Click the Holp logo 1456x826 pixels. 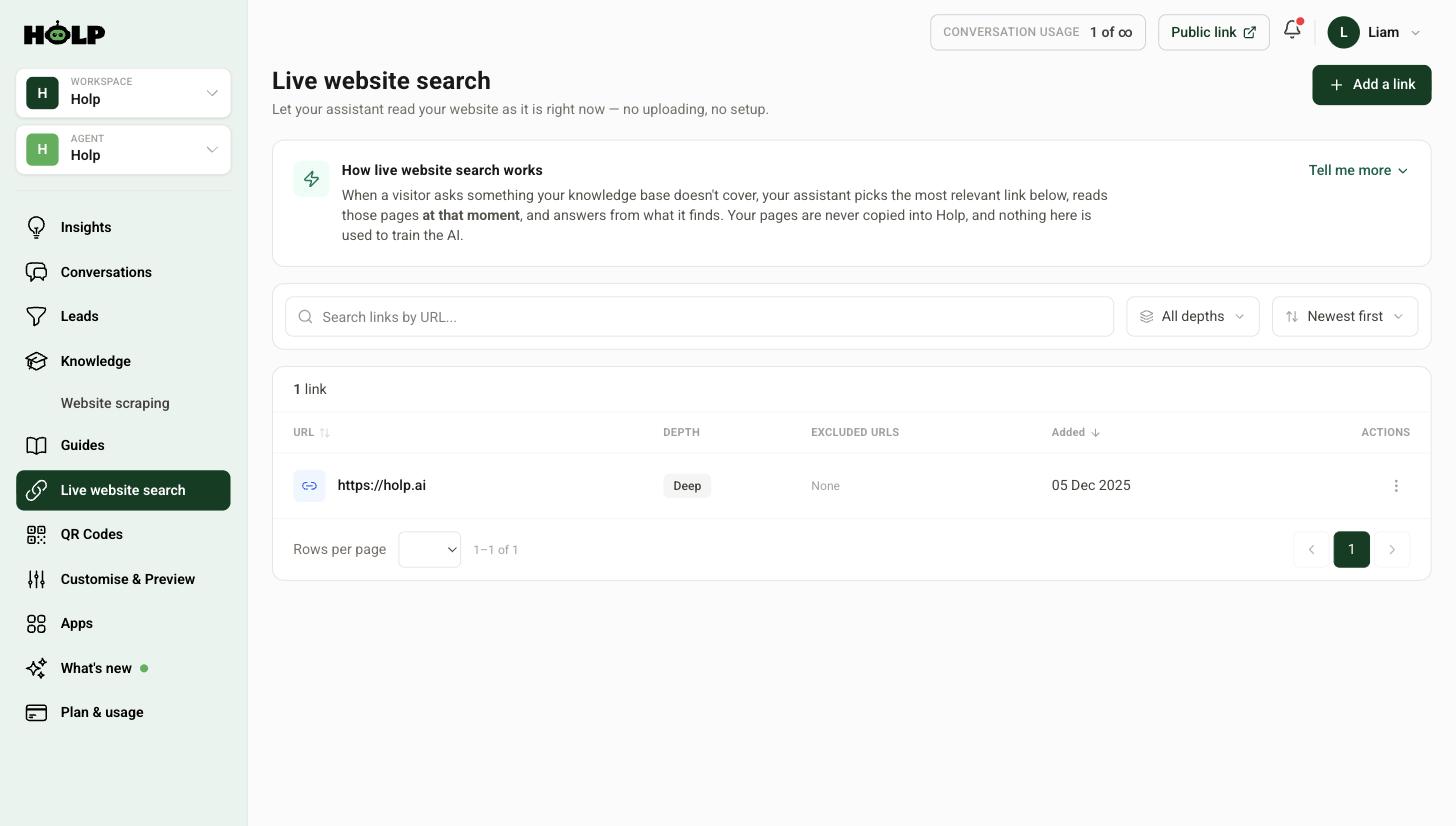point(64,33)
